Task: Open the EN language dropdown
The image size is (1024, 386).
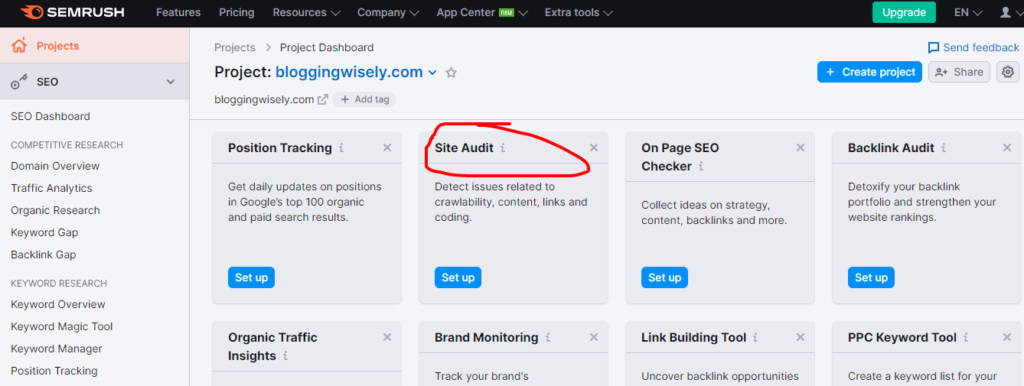Action: tap(968, 12)
